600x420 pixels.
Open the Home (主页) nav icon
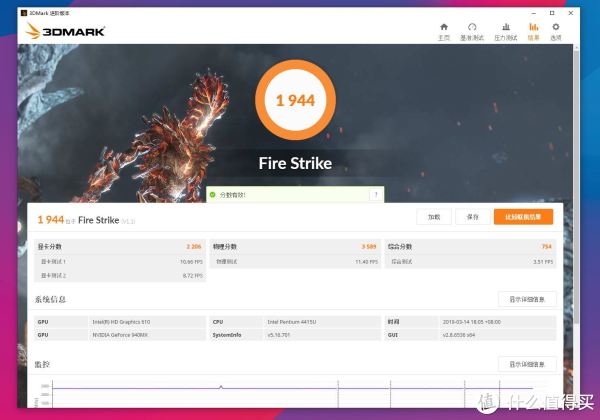pyautogui.click(x=444, y=30)
